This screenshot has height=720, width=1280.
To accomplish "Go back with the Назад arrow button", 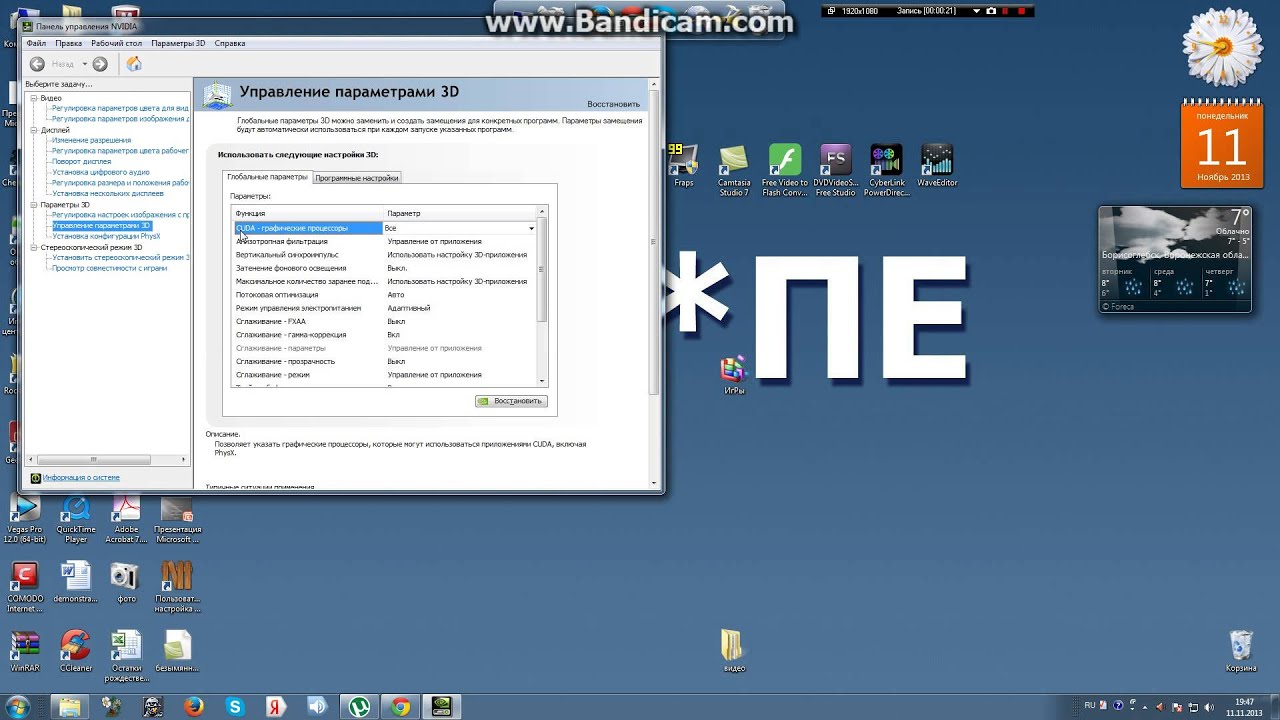I will coord(37,64).
